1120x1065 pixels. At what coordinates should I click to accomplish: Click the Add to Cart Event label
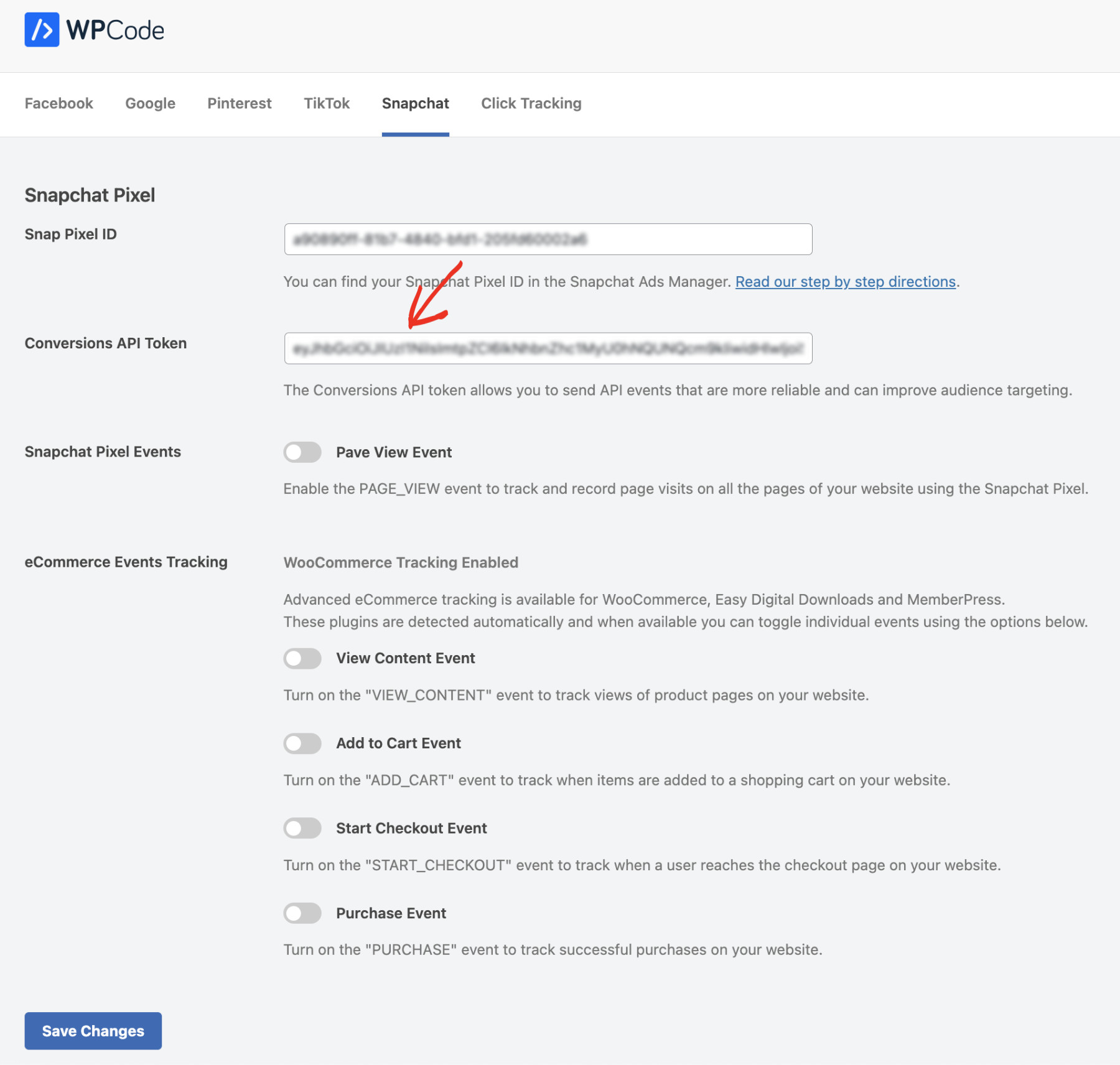(399, 743)
